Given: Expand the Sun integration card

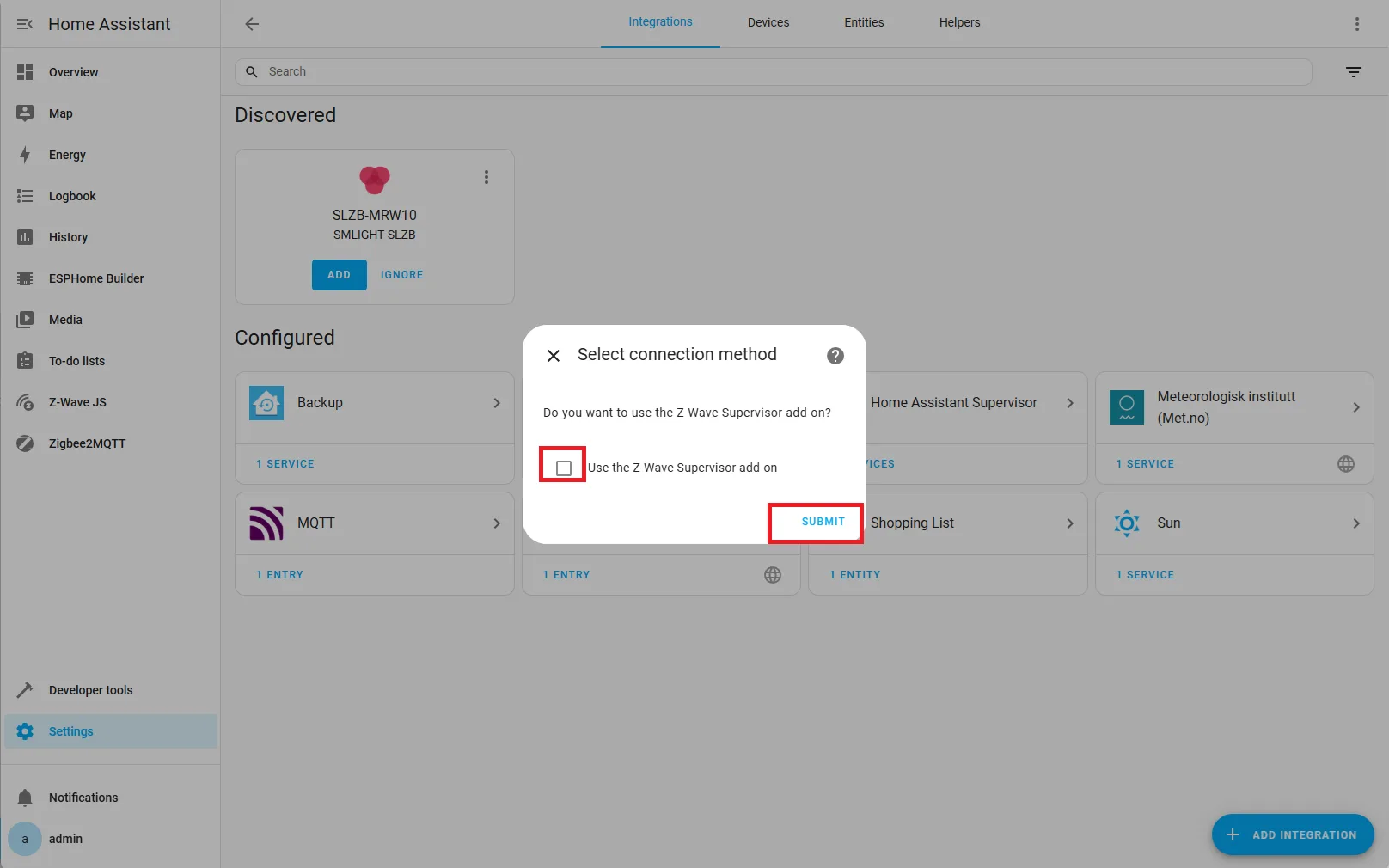Looking at the screenshot, I should point(1356,523).
